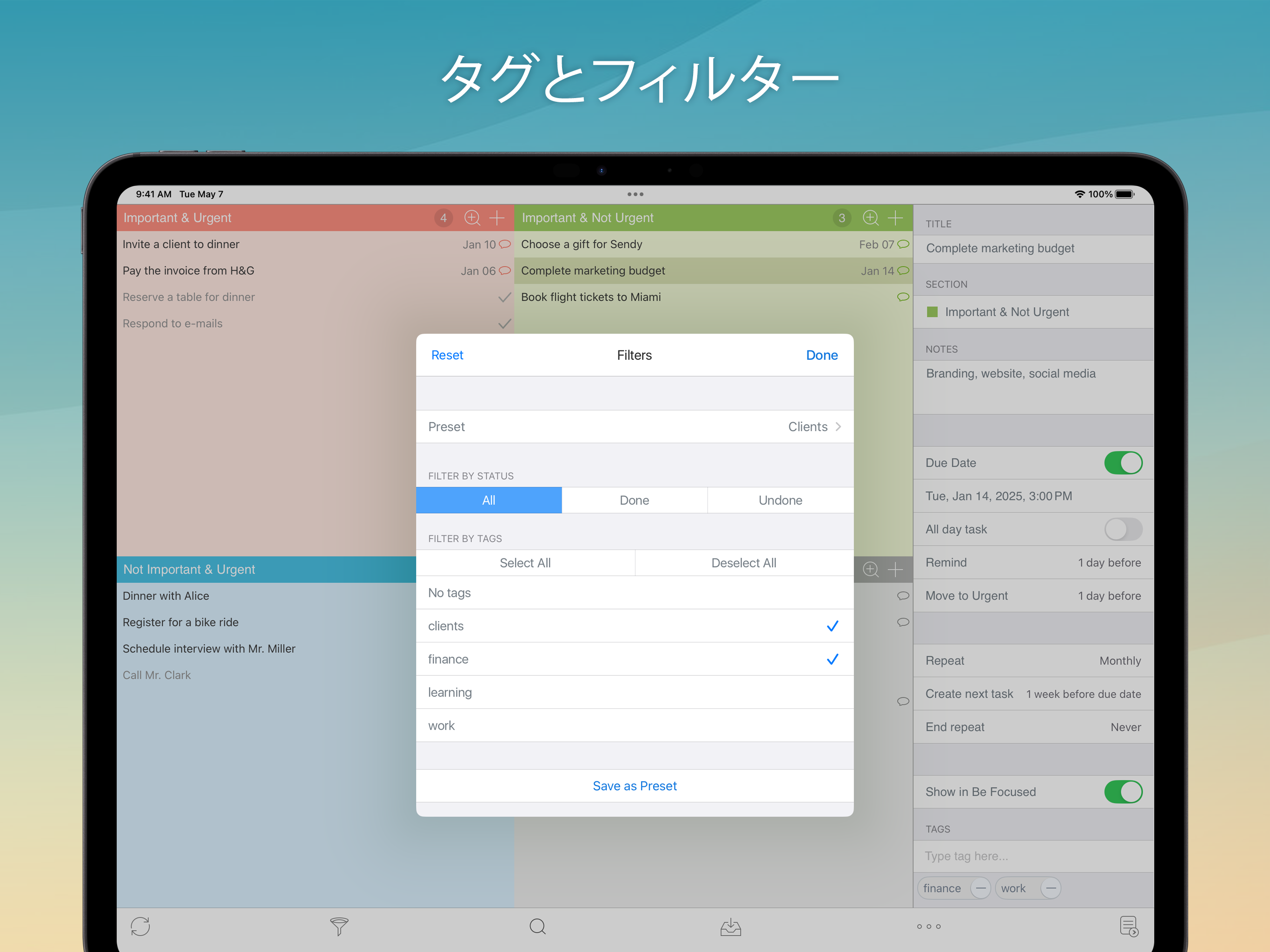Screen dimensions: 1270x952
Task: Open the inbox tray icon
Action: coord(730,926)
